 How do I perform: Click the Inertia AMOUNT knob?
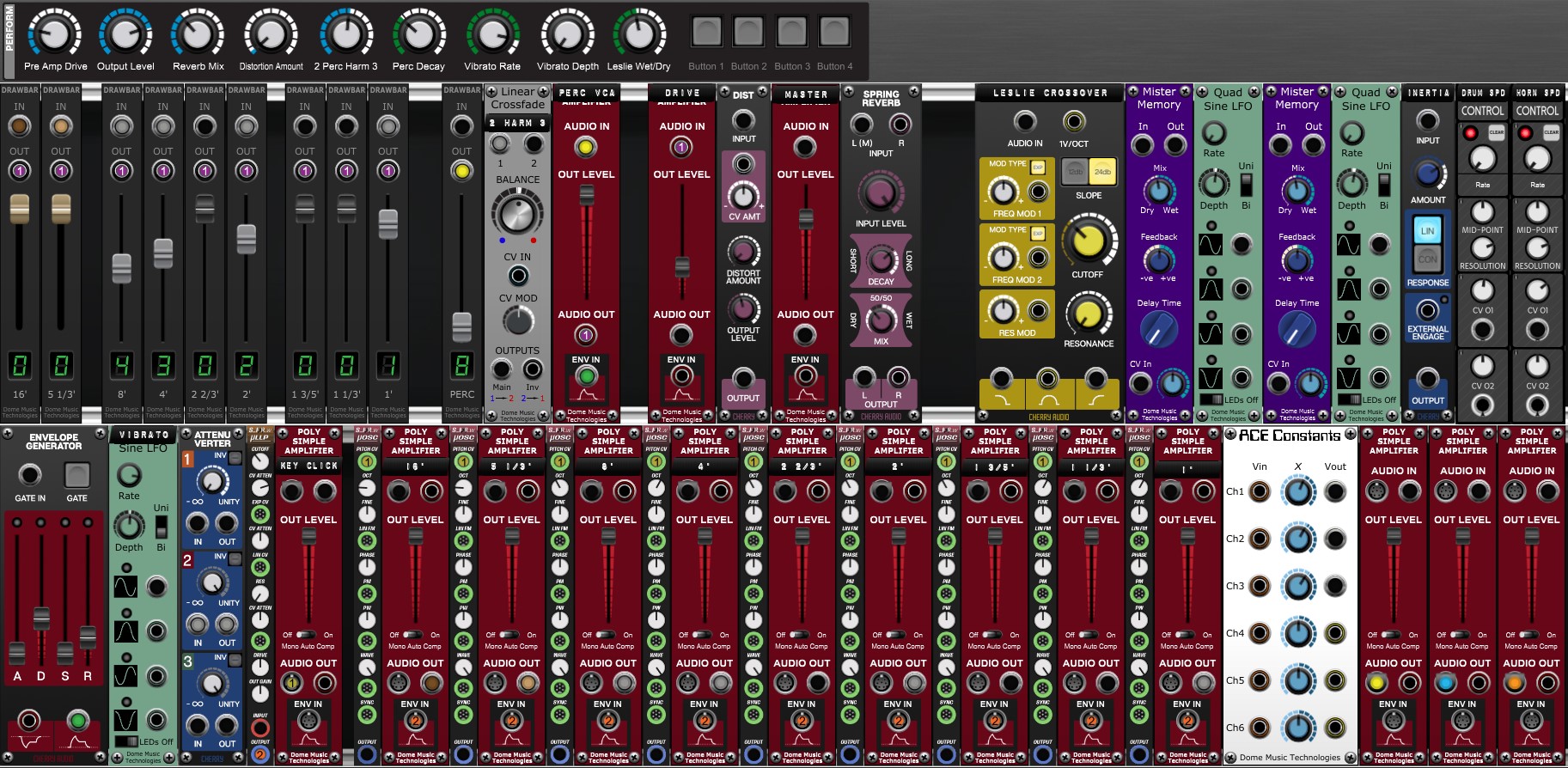coord(1427,174)
